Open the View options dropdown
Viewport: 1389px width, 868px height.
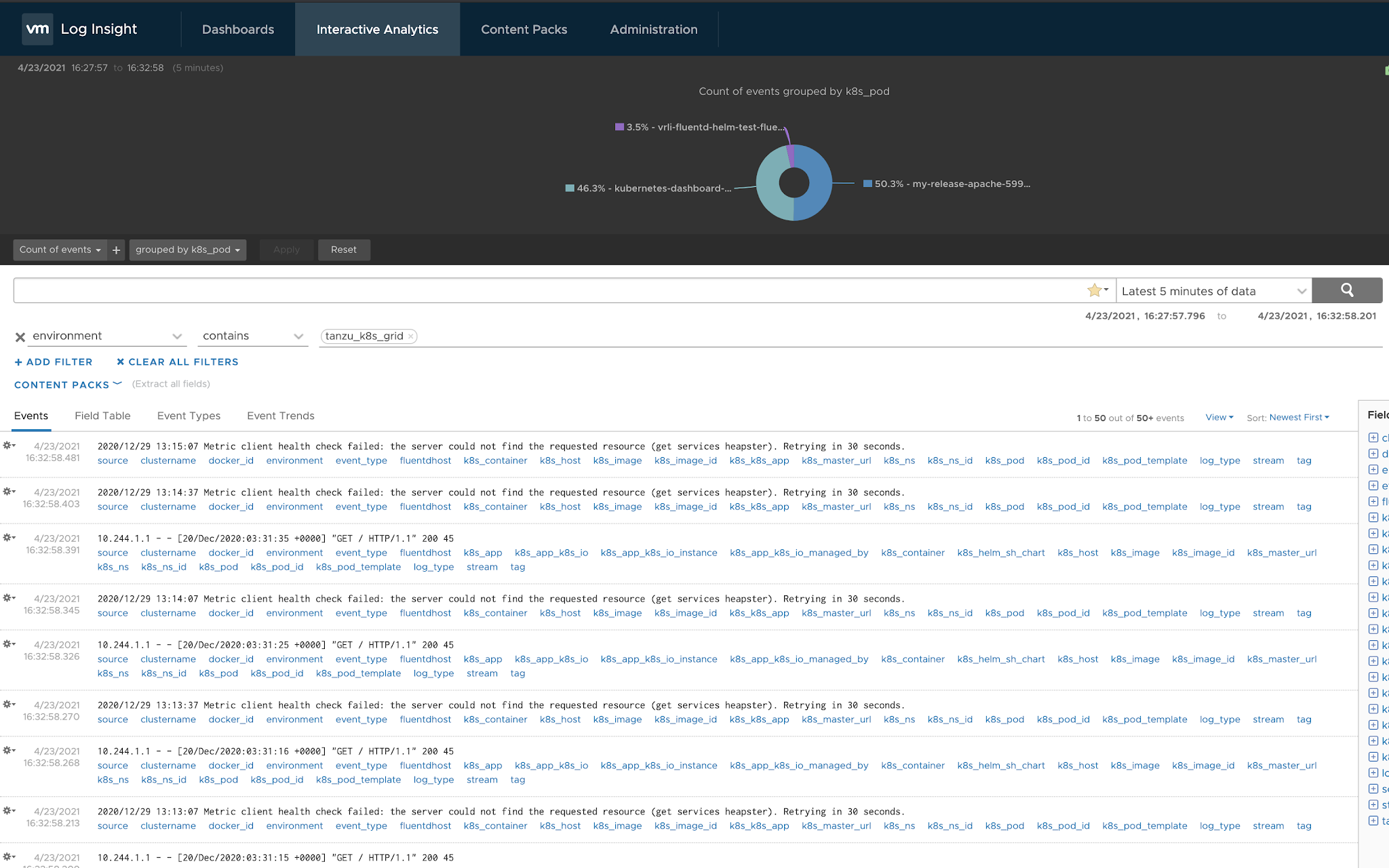[x=1219, y=418]
